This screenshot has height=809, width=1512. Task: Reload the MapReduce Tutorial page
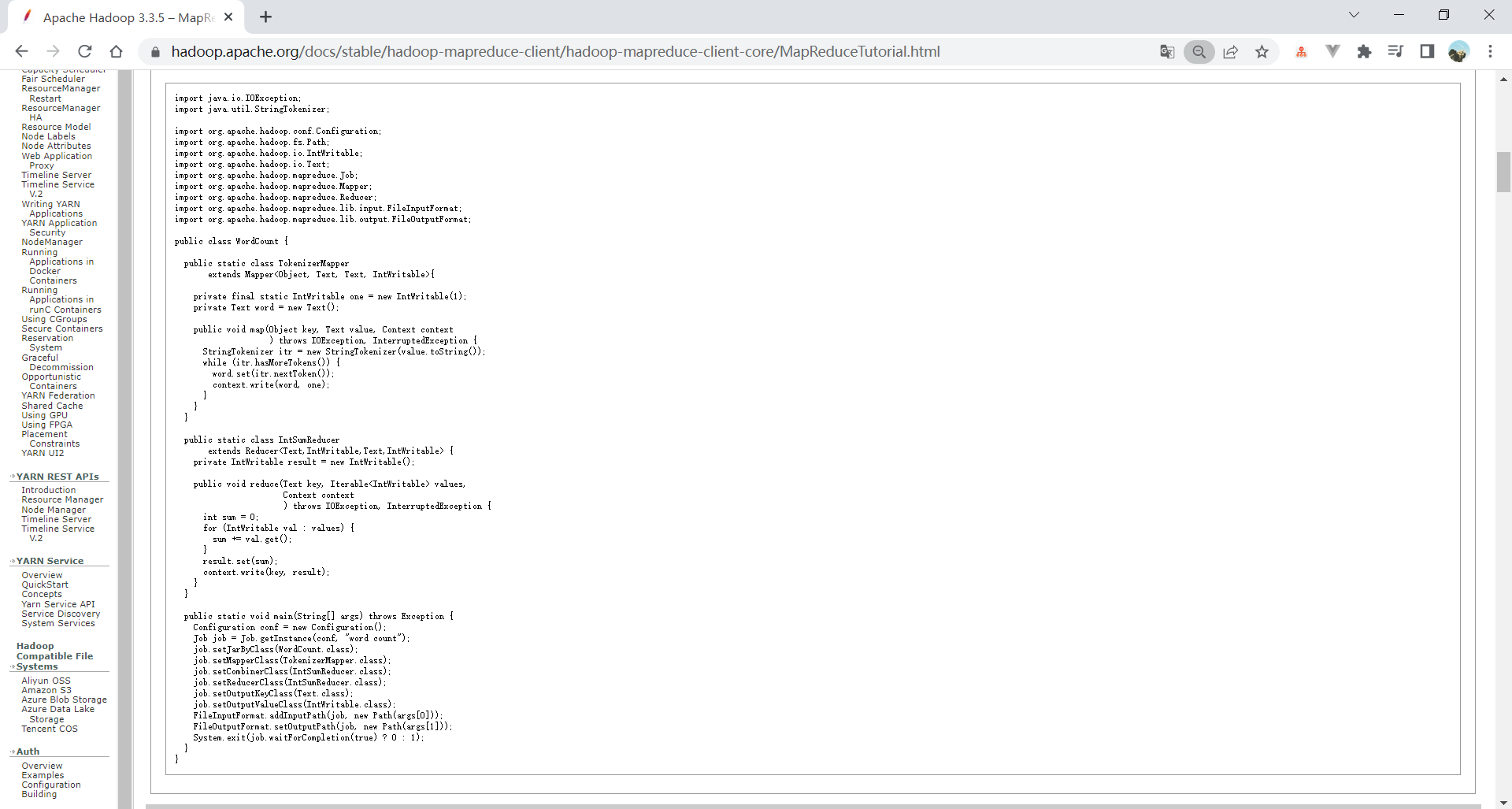(x=84, y=51)
